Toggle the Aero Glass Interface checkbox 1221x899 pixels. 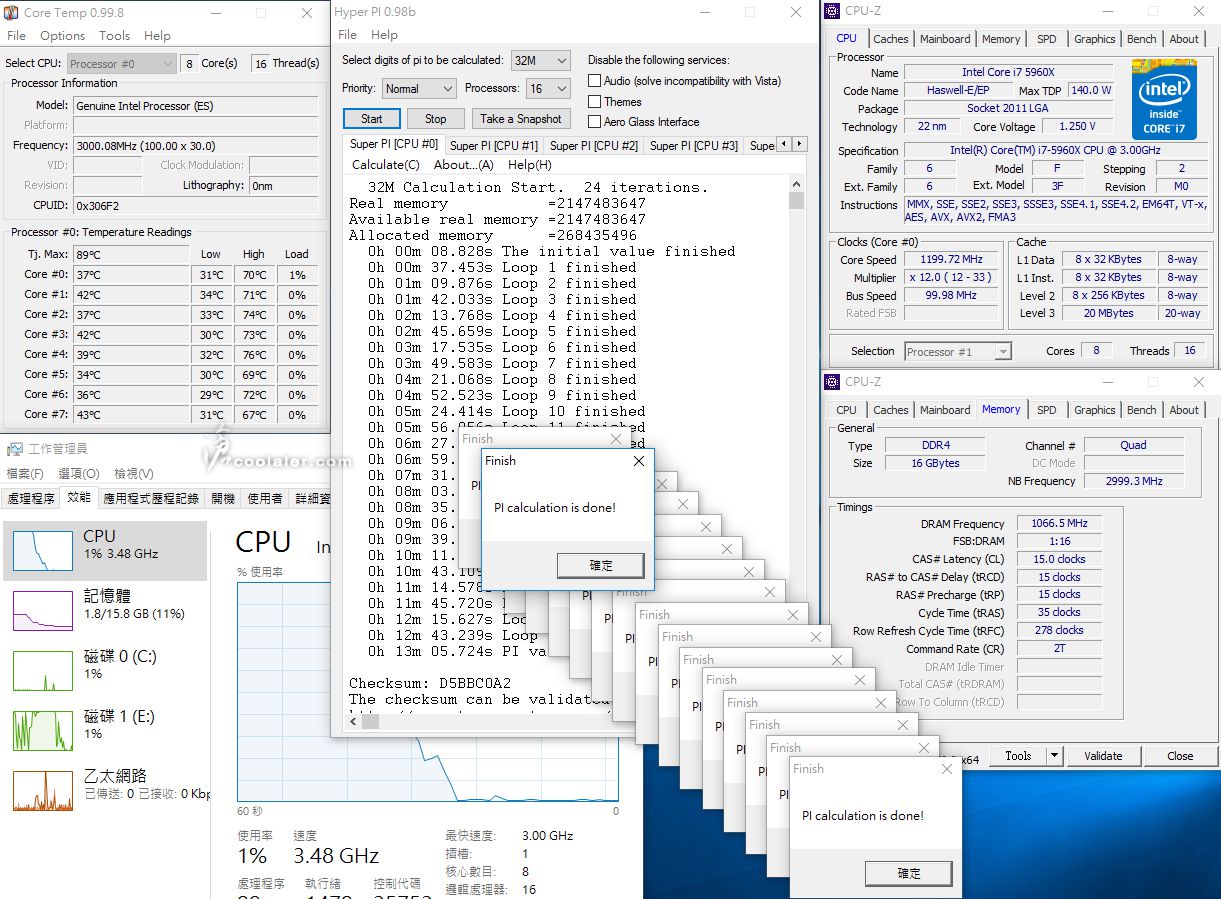coord(595,122)
